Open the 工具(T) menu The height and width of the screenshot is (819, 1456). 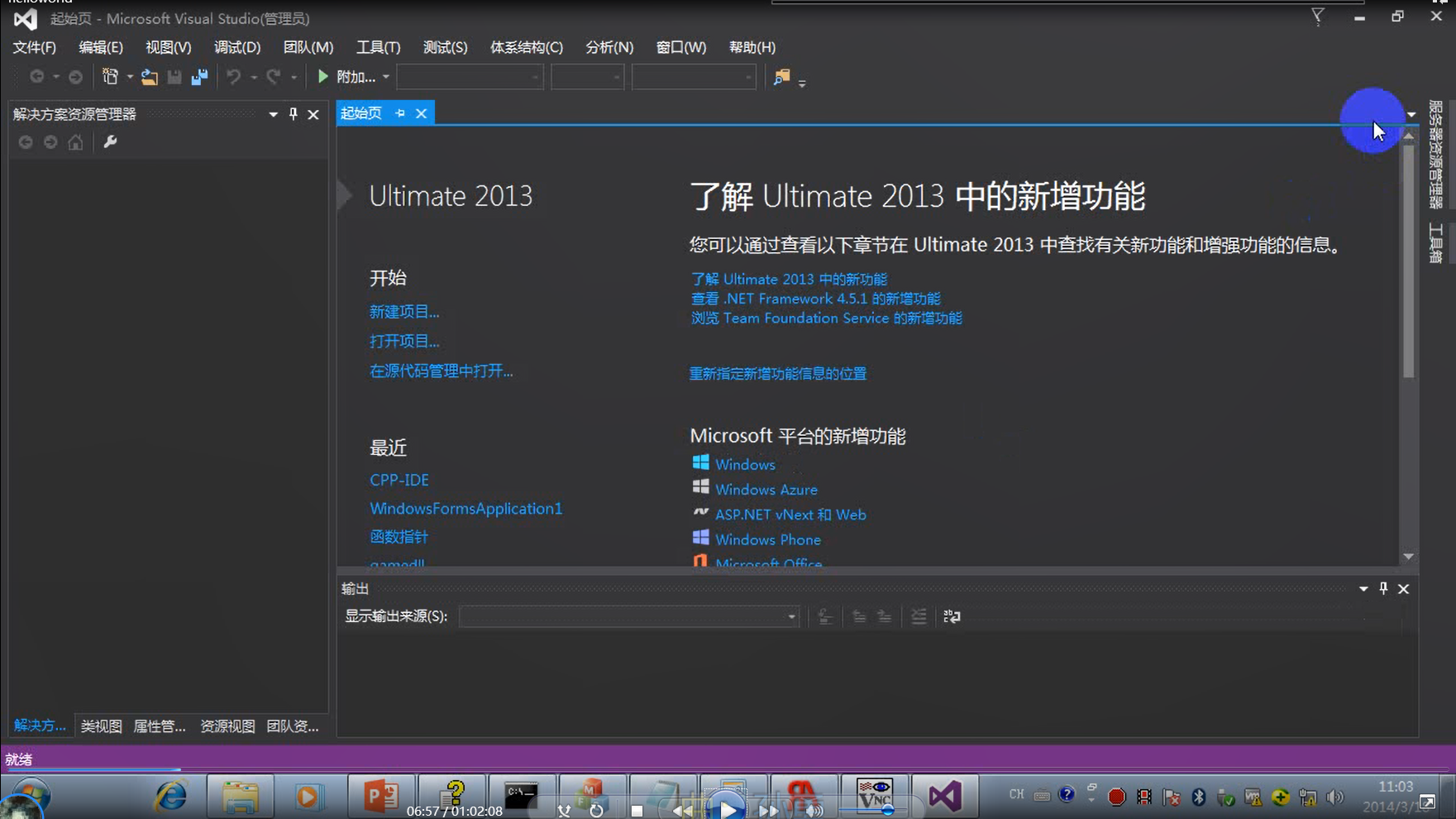pyautogui.click(x=378, y=47)
